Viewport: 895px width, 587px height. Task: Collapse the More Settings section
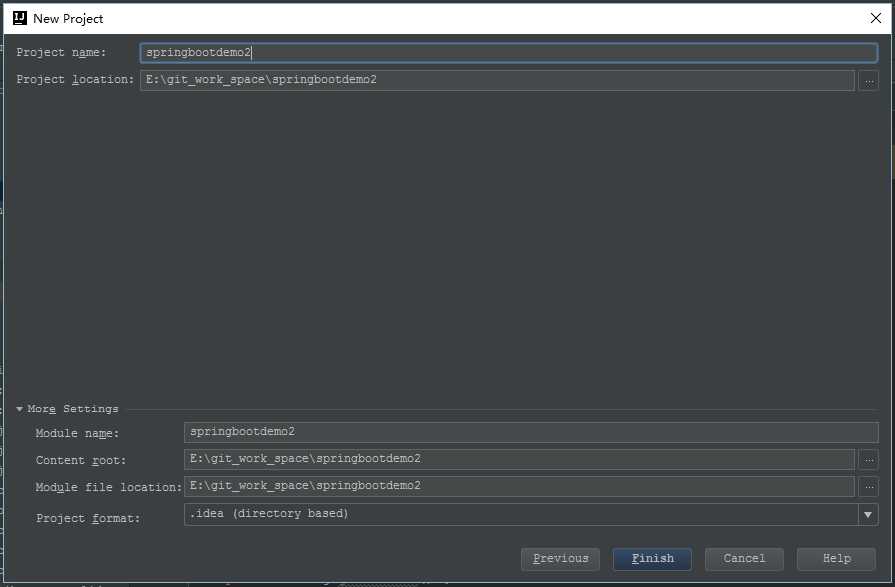click(x=19, y=409)
